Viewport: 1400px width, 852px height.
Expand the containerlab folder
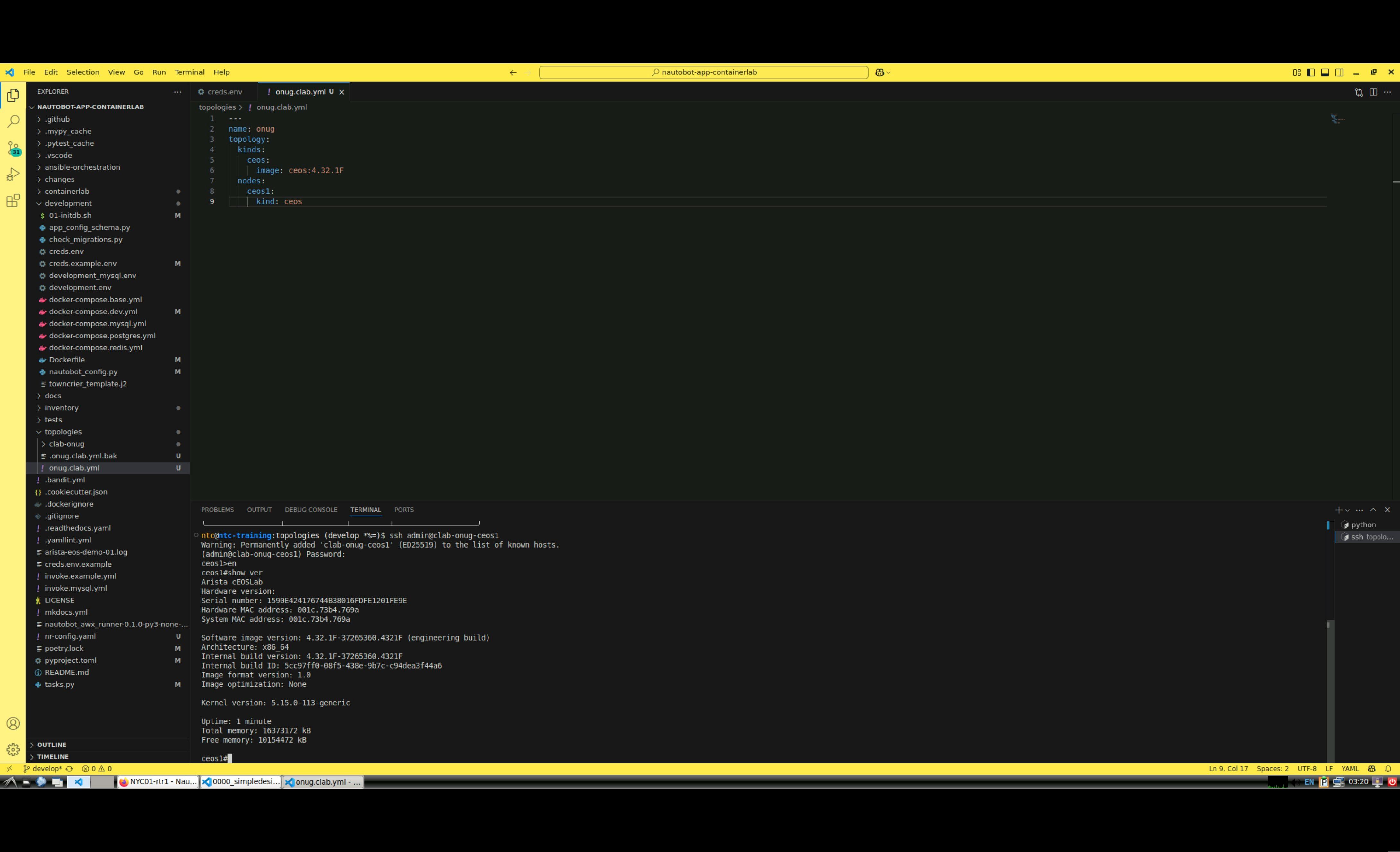[66, 192]
